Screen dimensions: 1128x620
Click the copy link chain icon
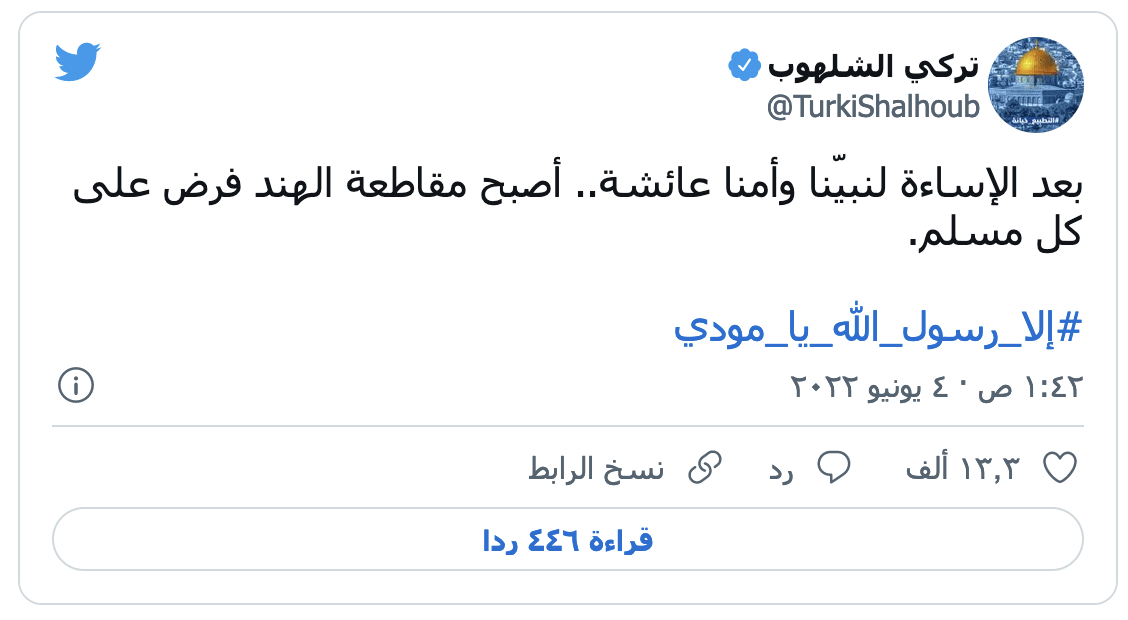[706, 465]
